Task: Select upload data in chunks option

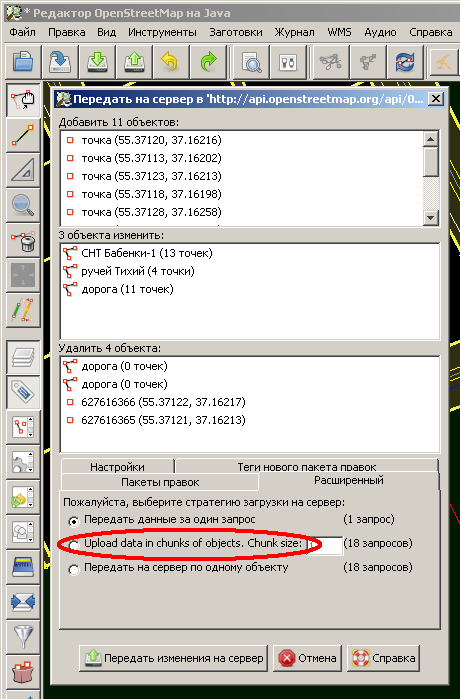Action: click(74, 545)
